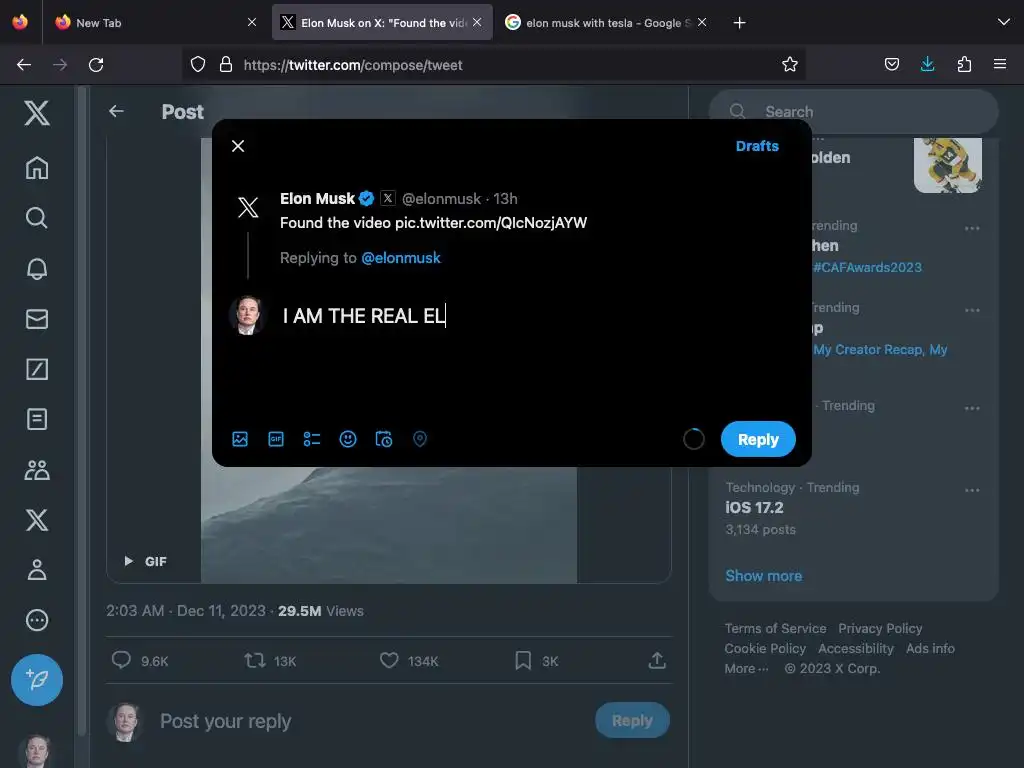Click the blue compose post button
This screenshot has width=1024, height=768.
[x=37, y=680]
